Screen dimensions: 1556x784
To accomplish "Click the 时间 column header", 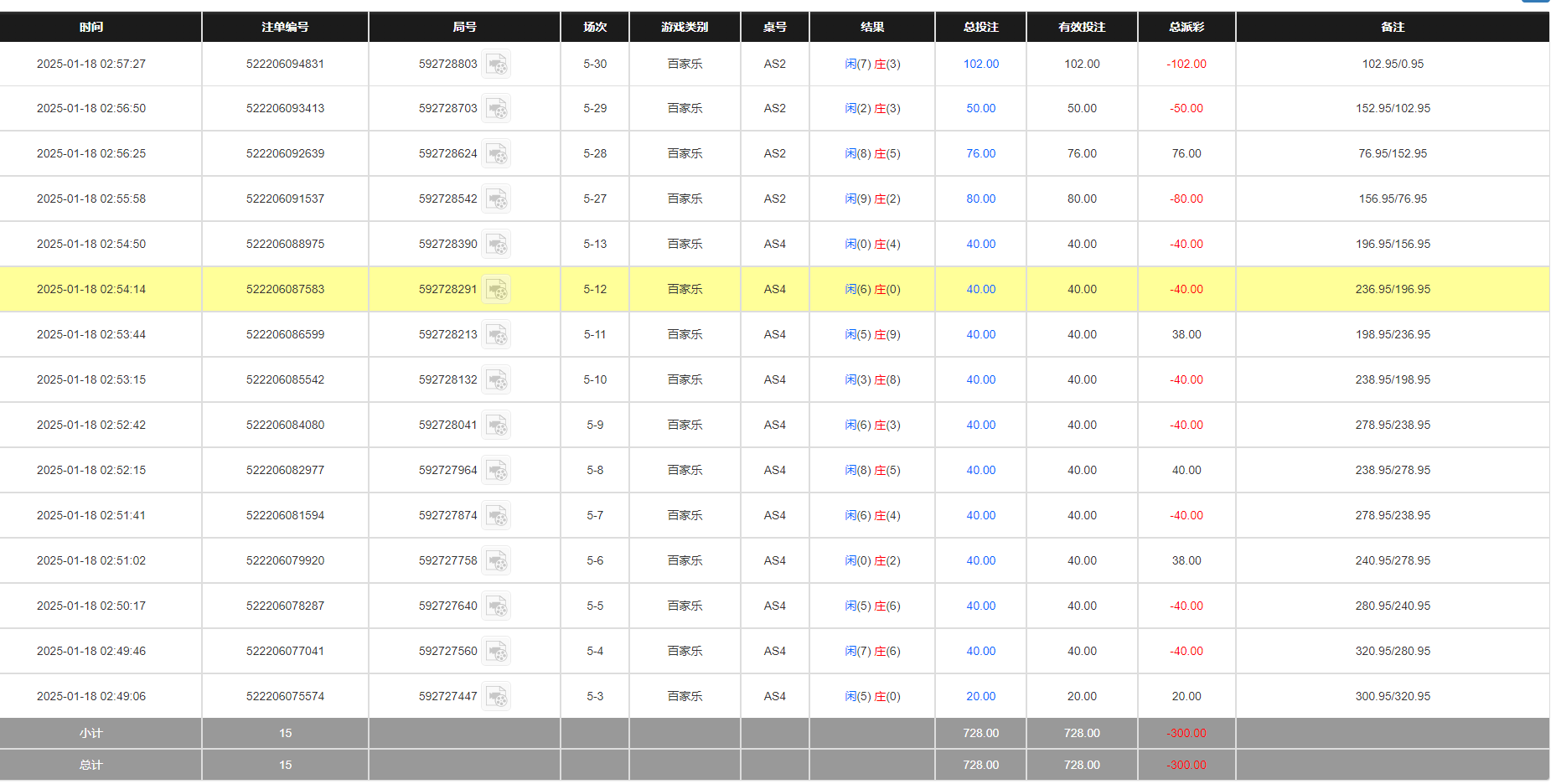I will [91, 27].
